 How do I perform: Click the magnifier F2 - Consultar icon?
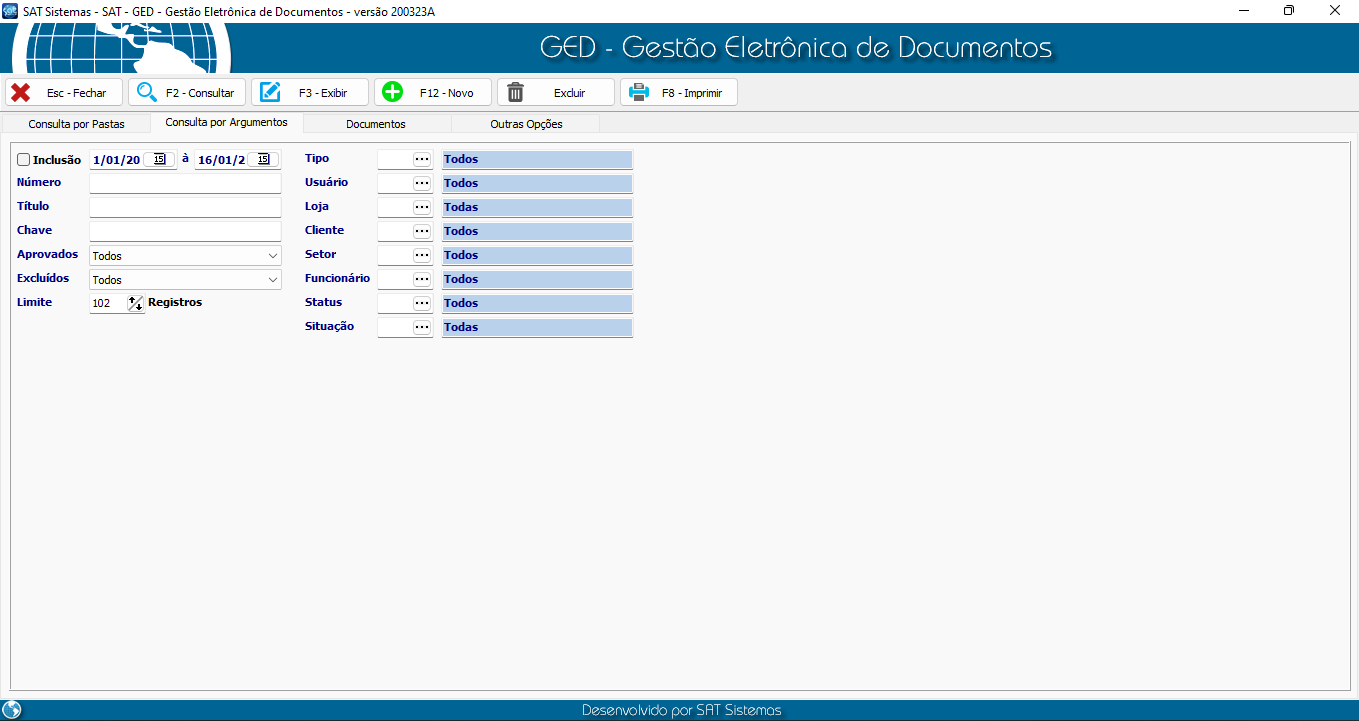pyautogui.click(x=147, y=93)
